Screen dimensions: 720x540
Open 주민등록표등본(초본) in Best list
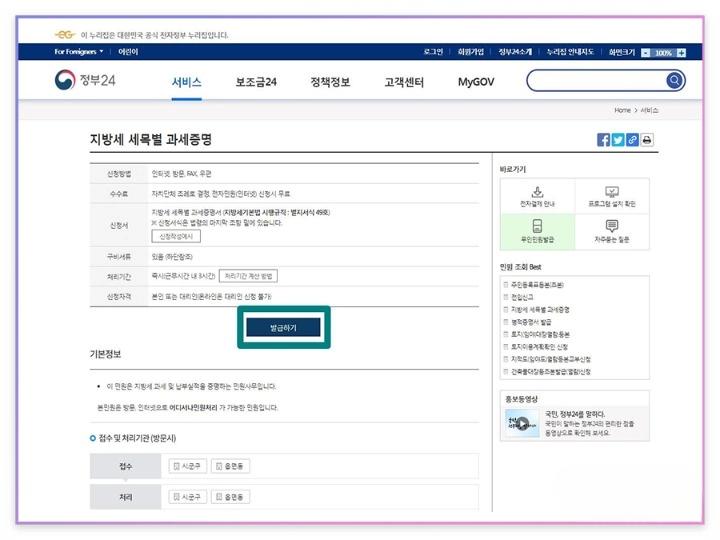[x=537, y=285]
